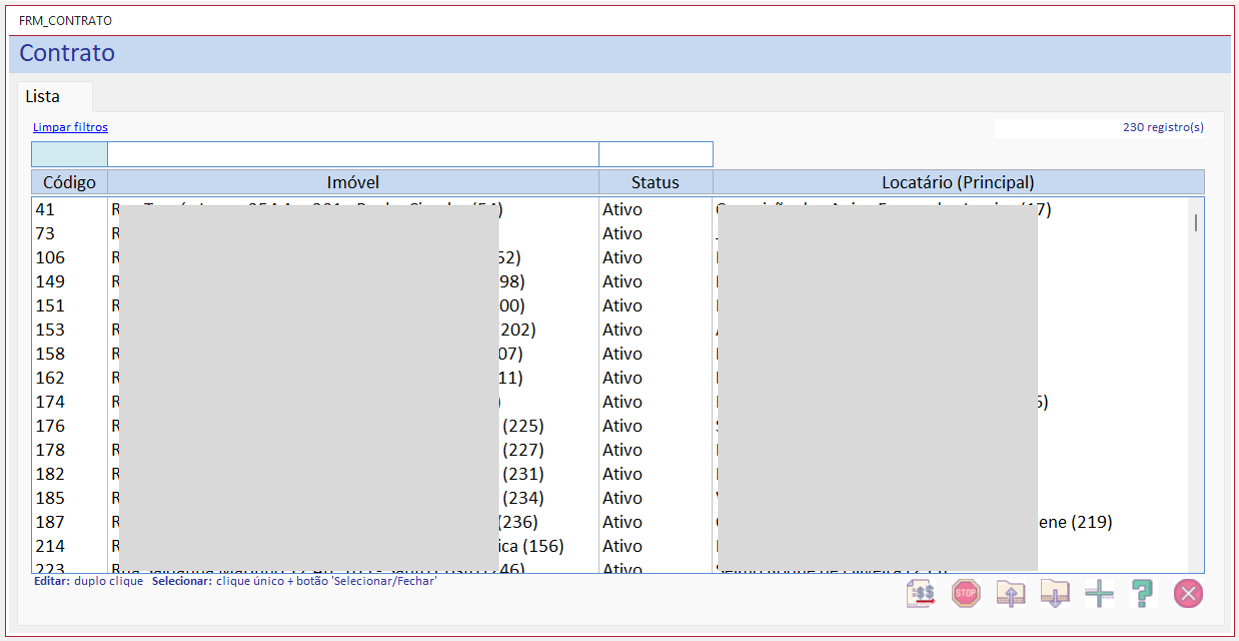
Task: Focus the Status filter field
Action: click(x=656, y=154)
